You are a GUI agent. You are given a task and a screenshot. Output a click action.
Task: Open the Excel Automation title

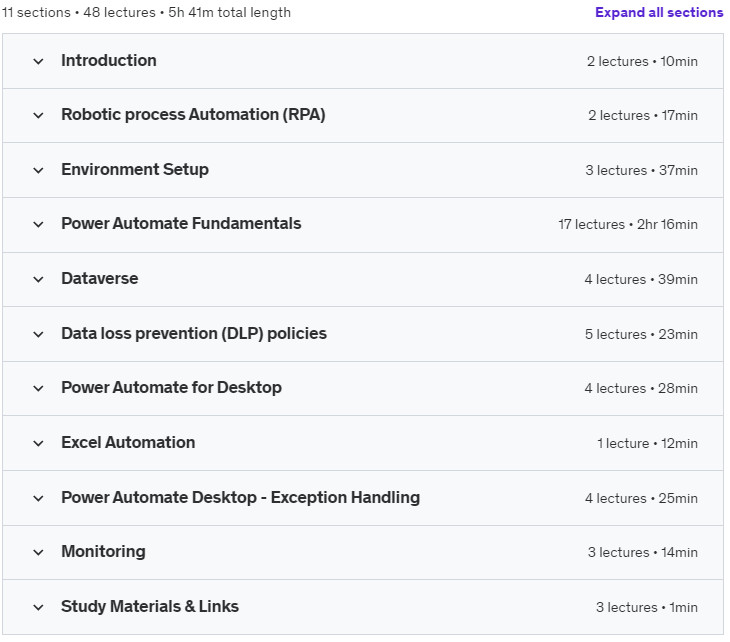128,442
